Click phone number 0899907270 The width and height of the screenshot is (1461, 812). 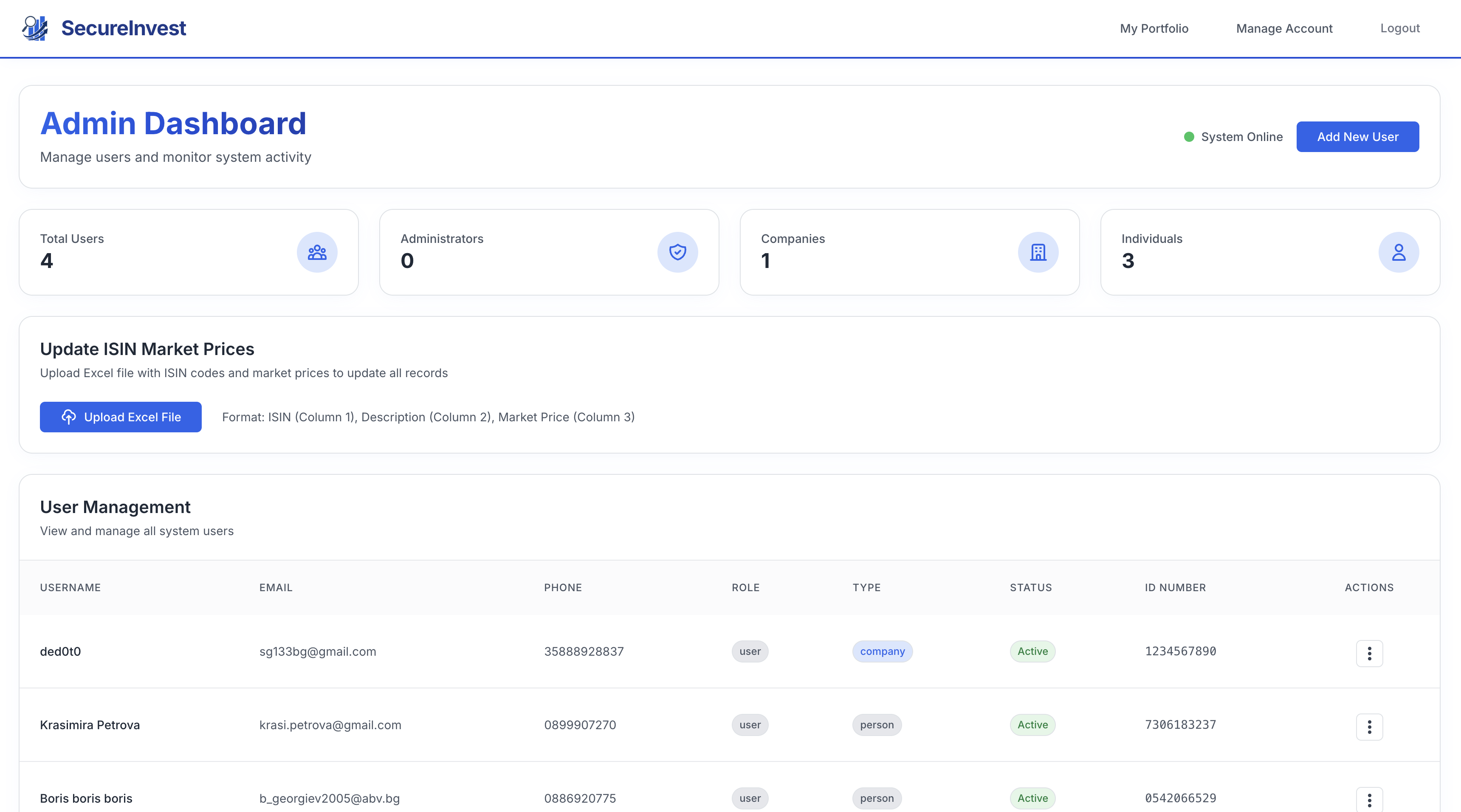point(580,725)
